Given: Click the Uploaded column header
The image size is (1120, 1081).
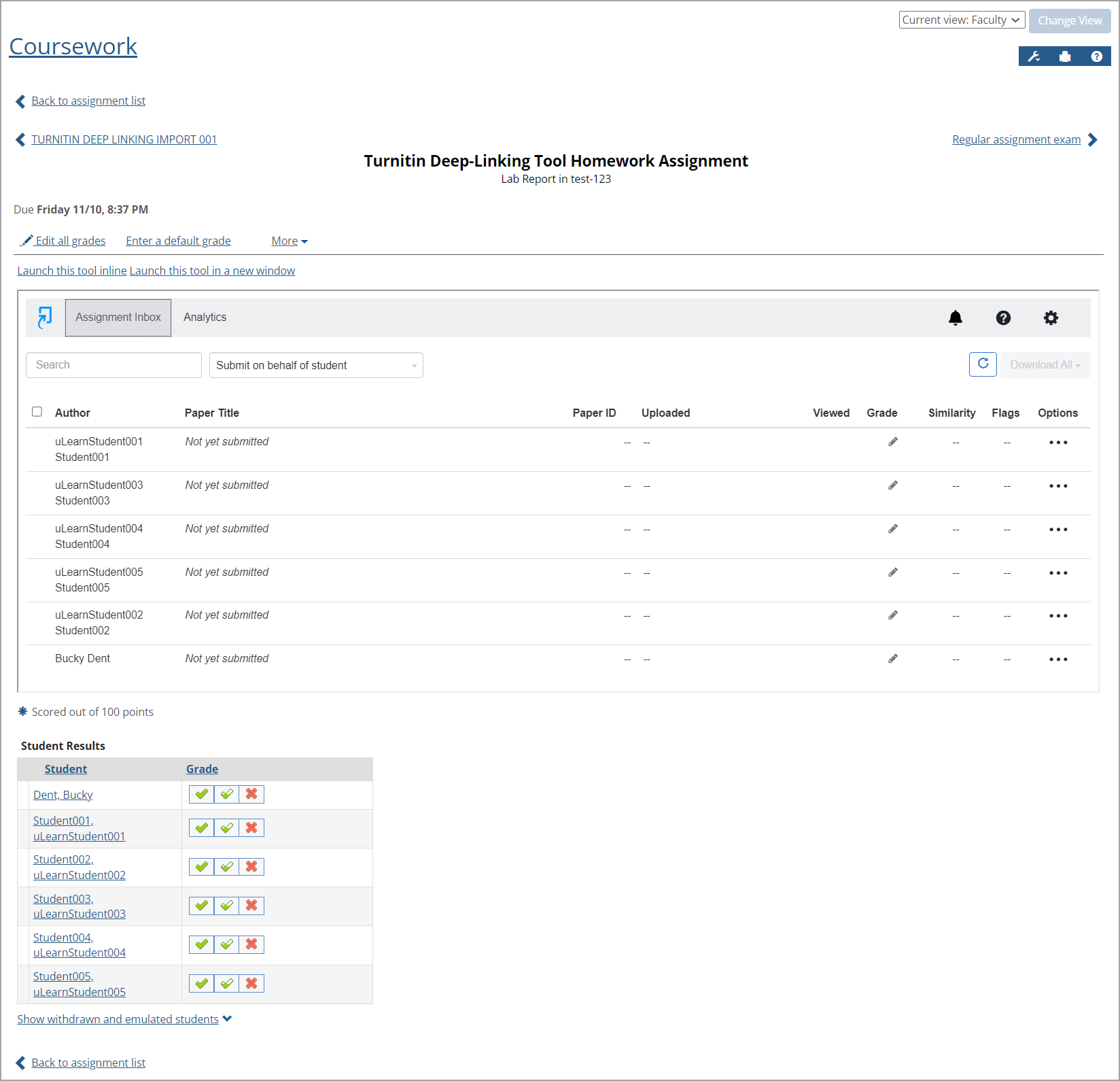Looking at the screenshot, I should (x=665, y=413).
